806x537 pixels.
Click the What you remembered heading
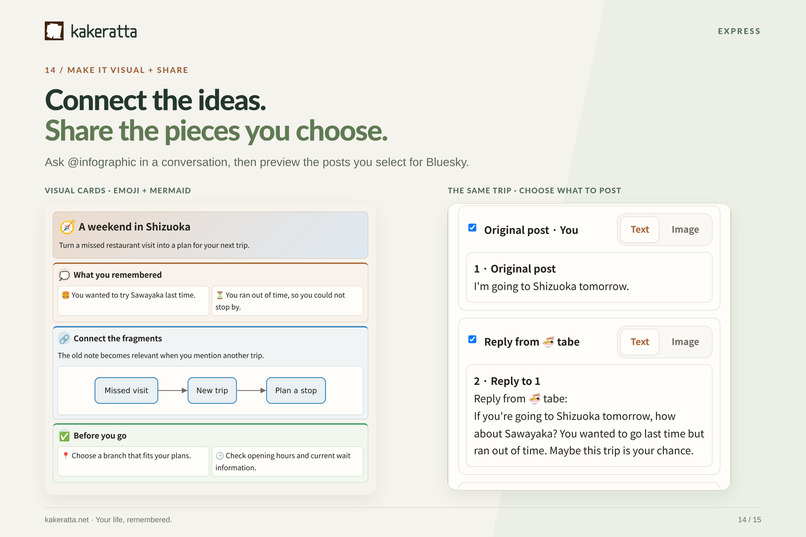[117, 275]
